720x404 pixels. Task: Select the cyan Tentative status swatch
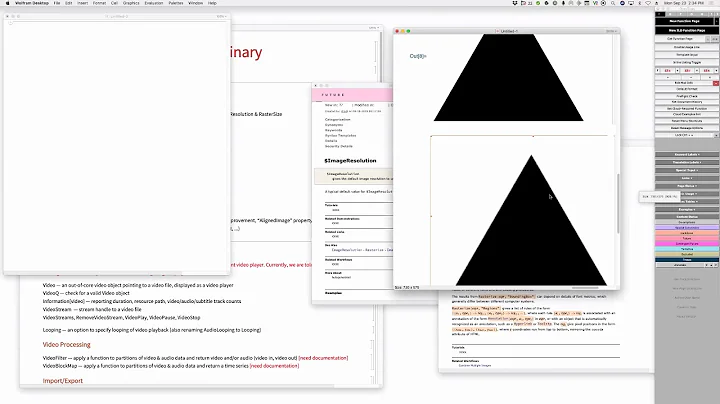687,249
